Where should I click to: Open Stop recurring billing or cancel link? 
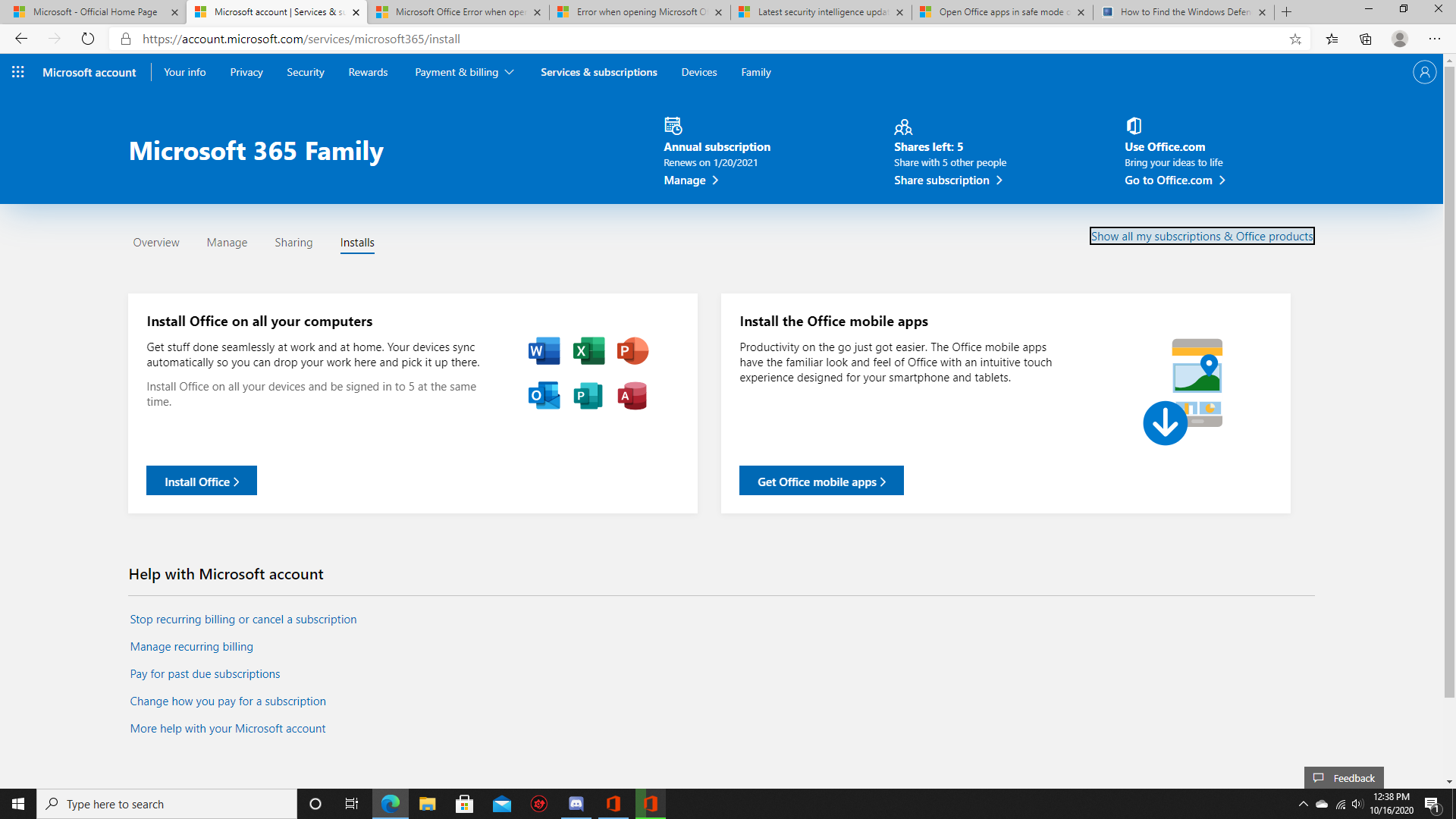pos(243,620)
